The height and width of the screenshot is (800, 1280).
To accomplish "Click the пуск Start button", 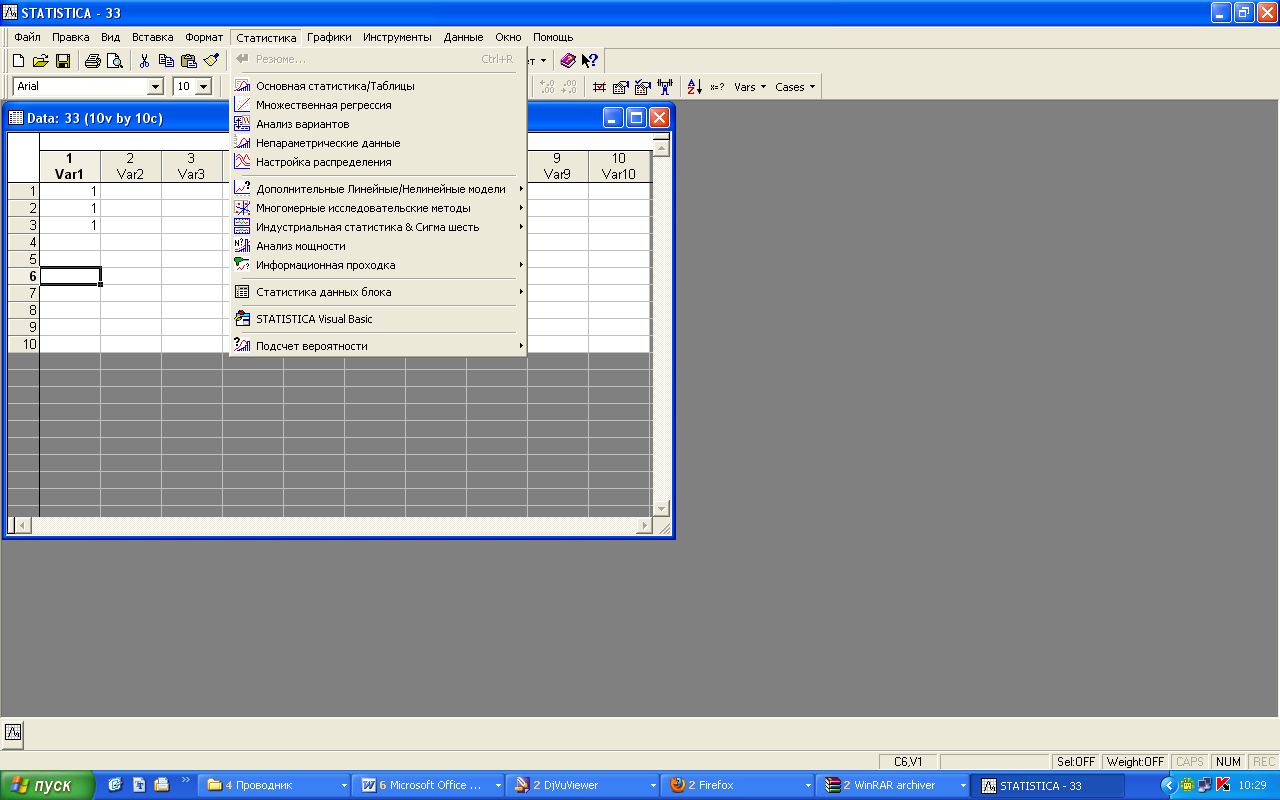I will point(47,785).
